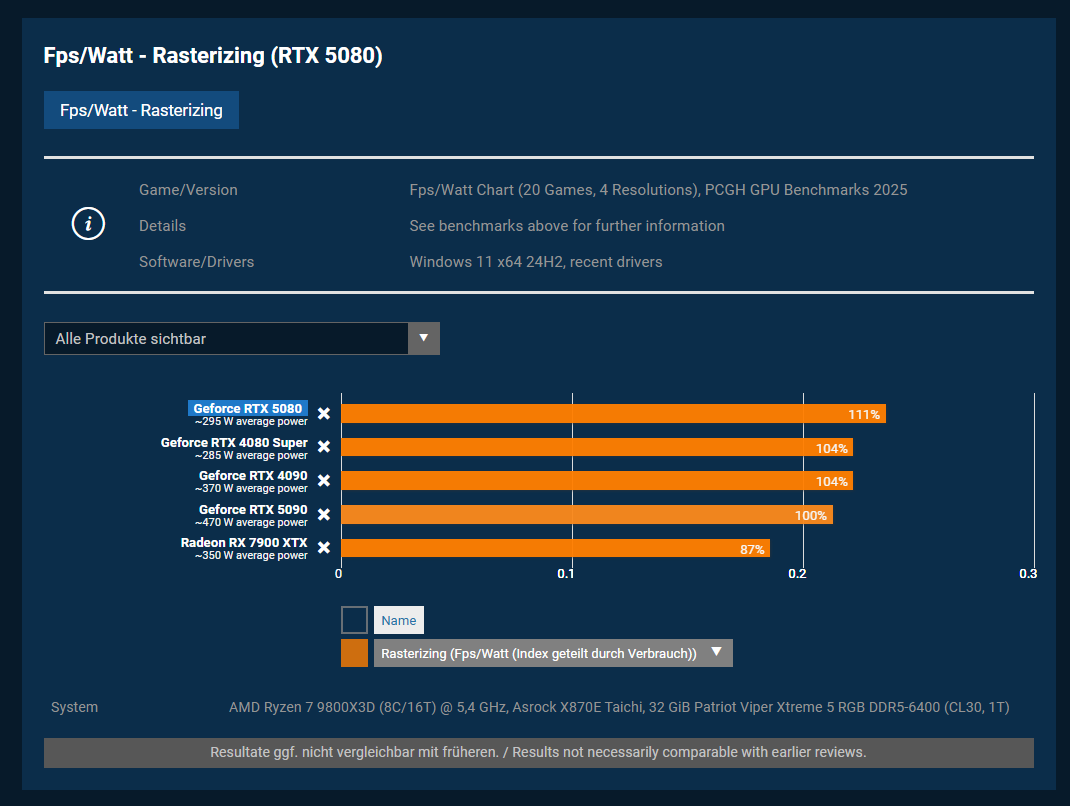Click the AMD Ryzen 7 9800X3D system text

(x=619, y=707)
